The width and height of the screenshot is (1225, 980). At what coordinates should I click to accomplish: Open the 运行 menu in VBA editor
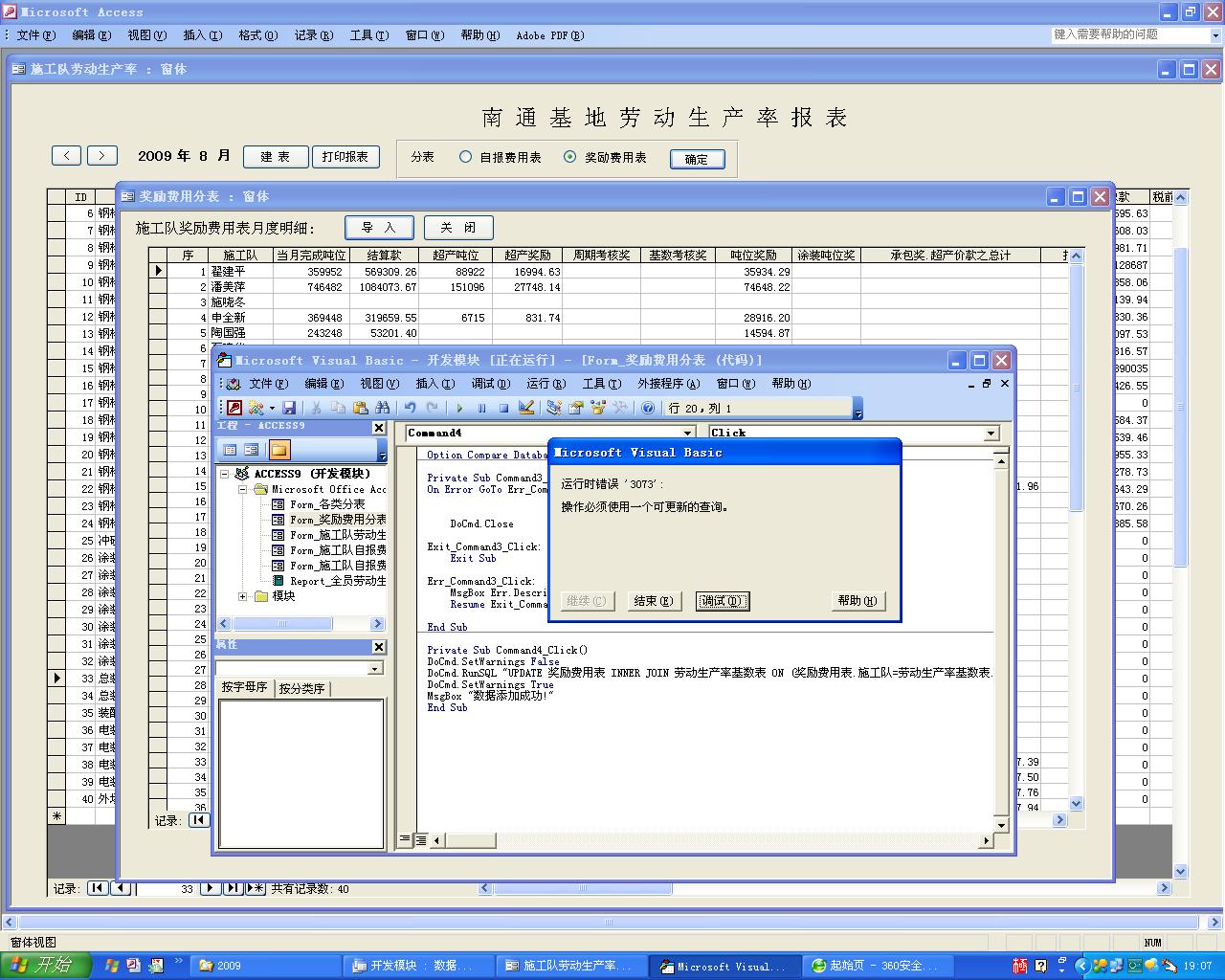coord(546,384)
